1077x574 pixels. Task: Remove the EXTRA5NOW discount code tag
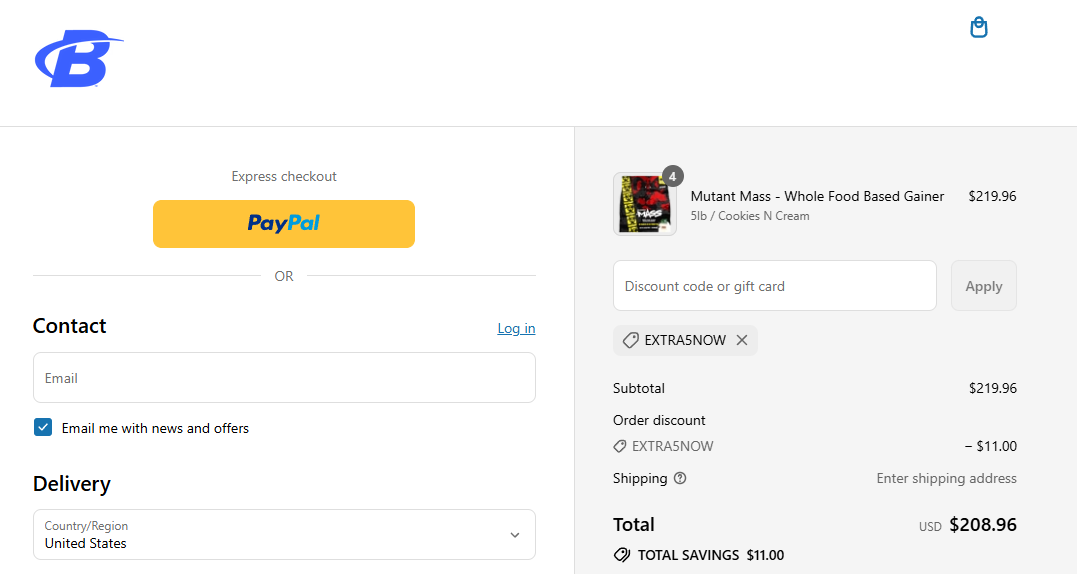tap(742, 340)
